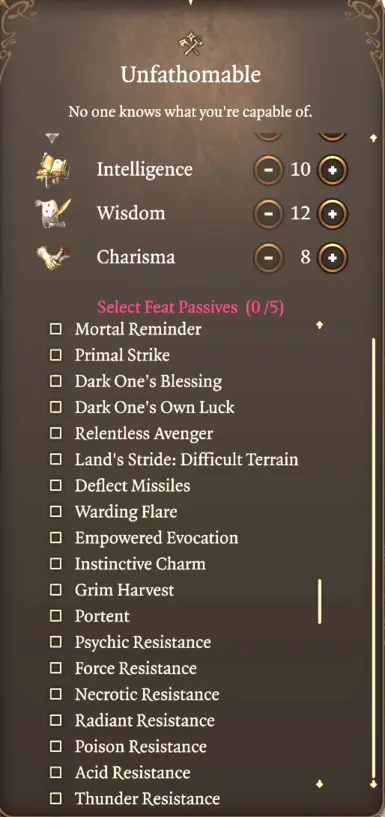This screenshot has width=385, height=817.
Task: Click the Intelligence book icon
Action: click(x=52, y=170)
